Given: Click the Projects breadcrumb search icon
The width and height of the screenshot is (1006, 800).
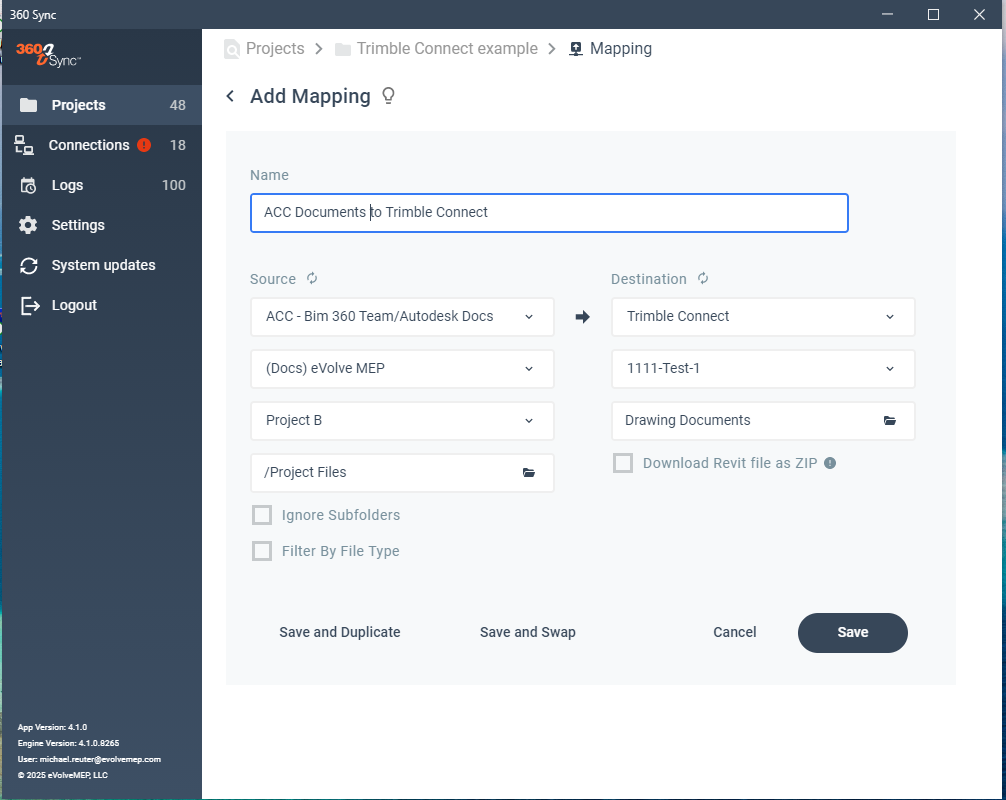Looking at the screenshot, I should tap(232, 49).
